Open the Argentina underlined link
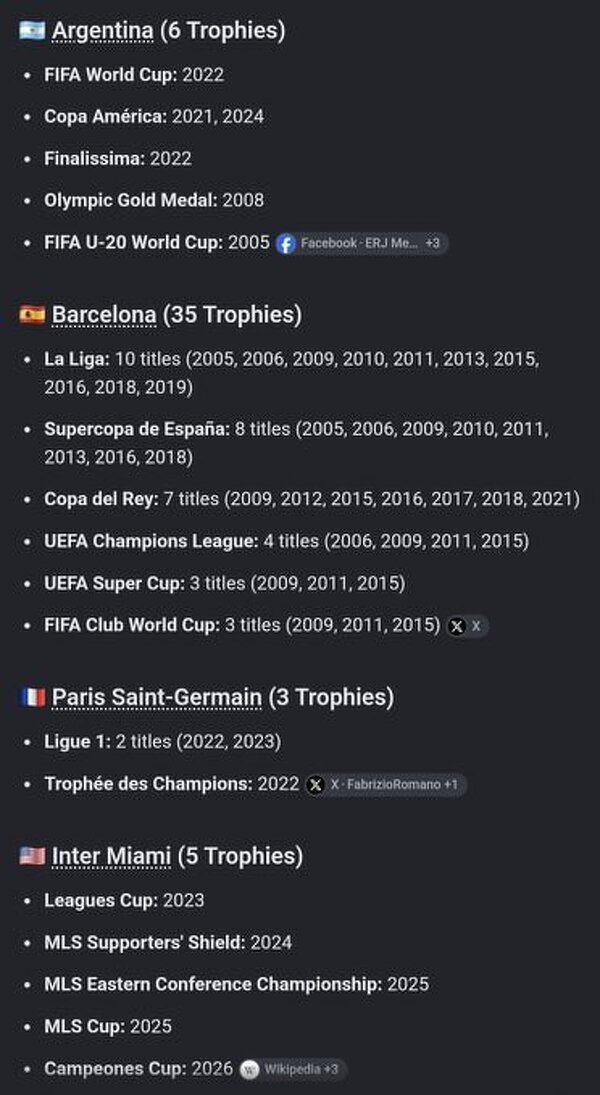The width and height of the screenshot is (600, 1095). coord(103,31)
